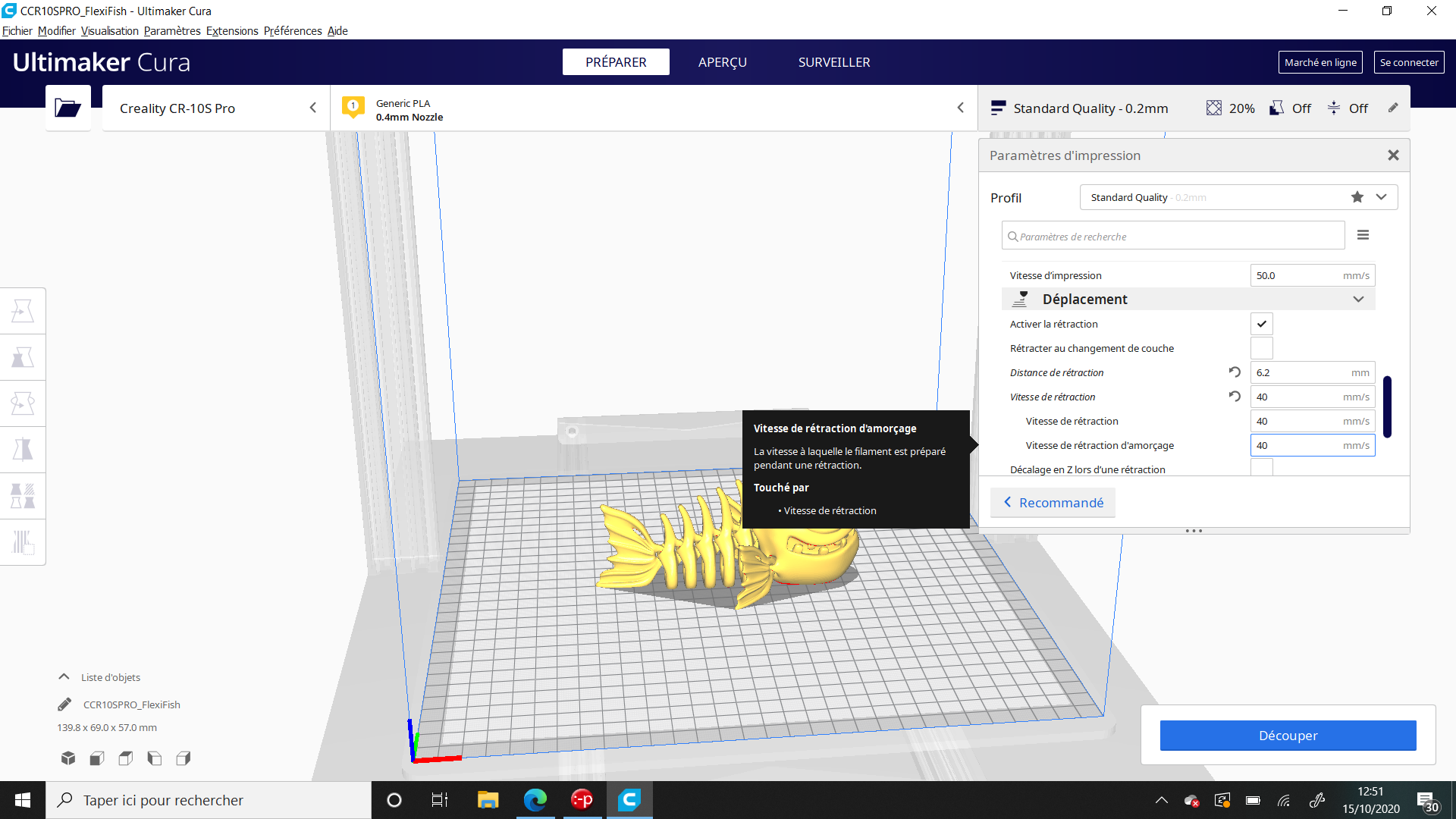Open the Extensions menu
Viewport: 1456px width, 819px height.
[232, 31]
